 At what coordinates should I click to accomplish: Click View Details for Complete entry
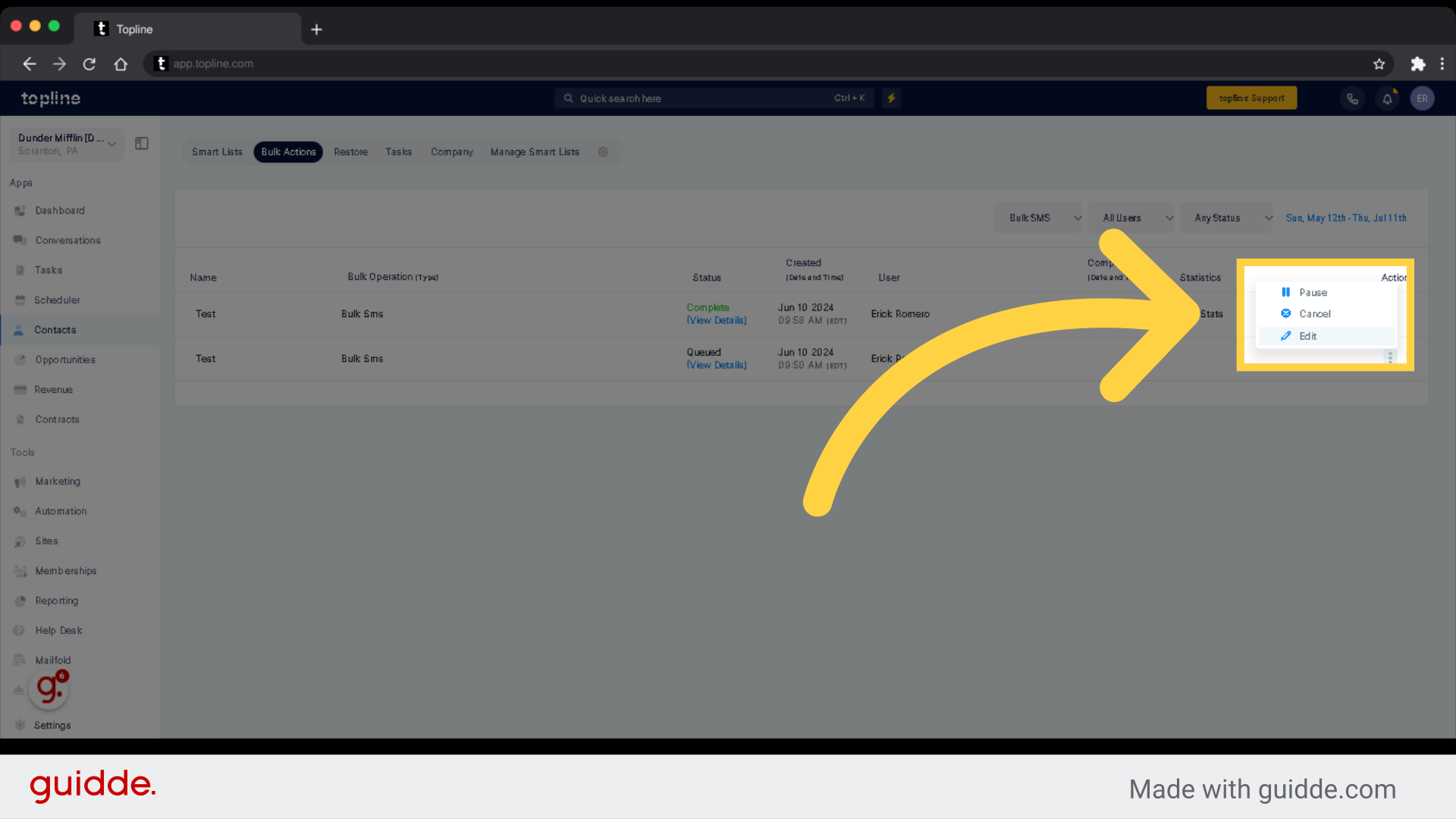coord(716,320)
